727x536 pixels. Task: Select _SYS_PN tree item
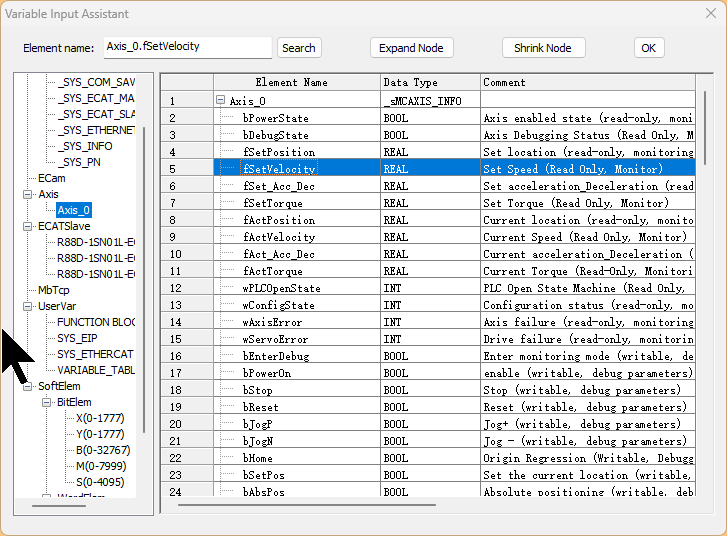(79, 162)
